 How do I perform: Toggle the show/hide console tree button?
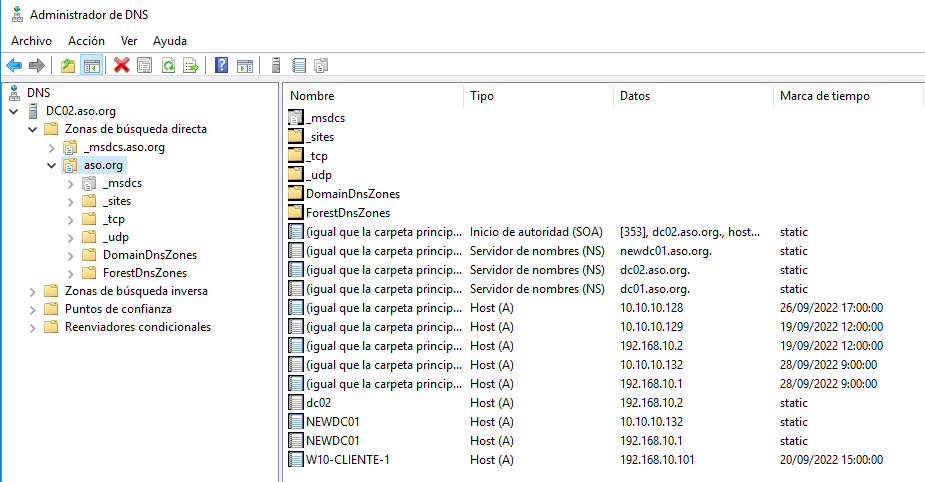(91, 66)
